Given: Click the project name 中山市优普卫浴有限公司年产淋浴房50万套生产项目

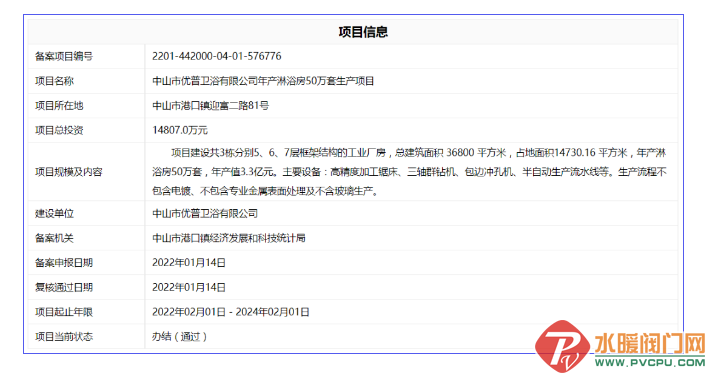Looking at the screenshot, I should pos(263,81).
